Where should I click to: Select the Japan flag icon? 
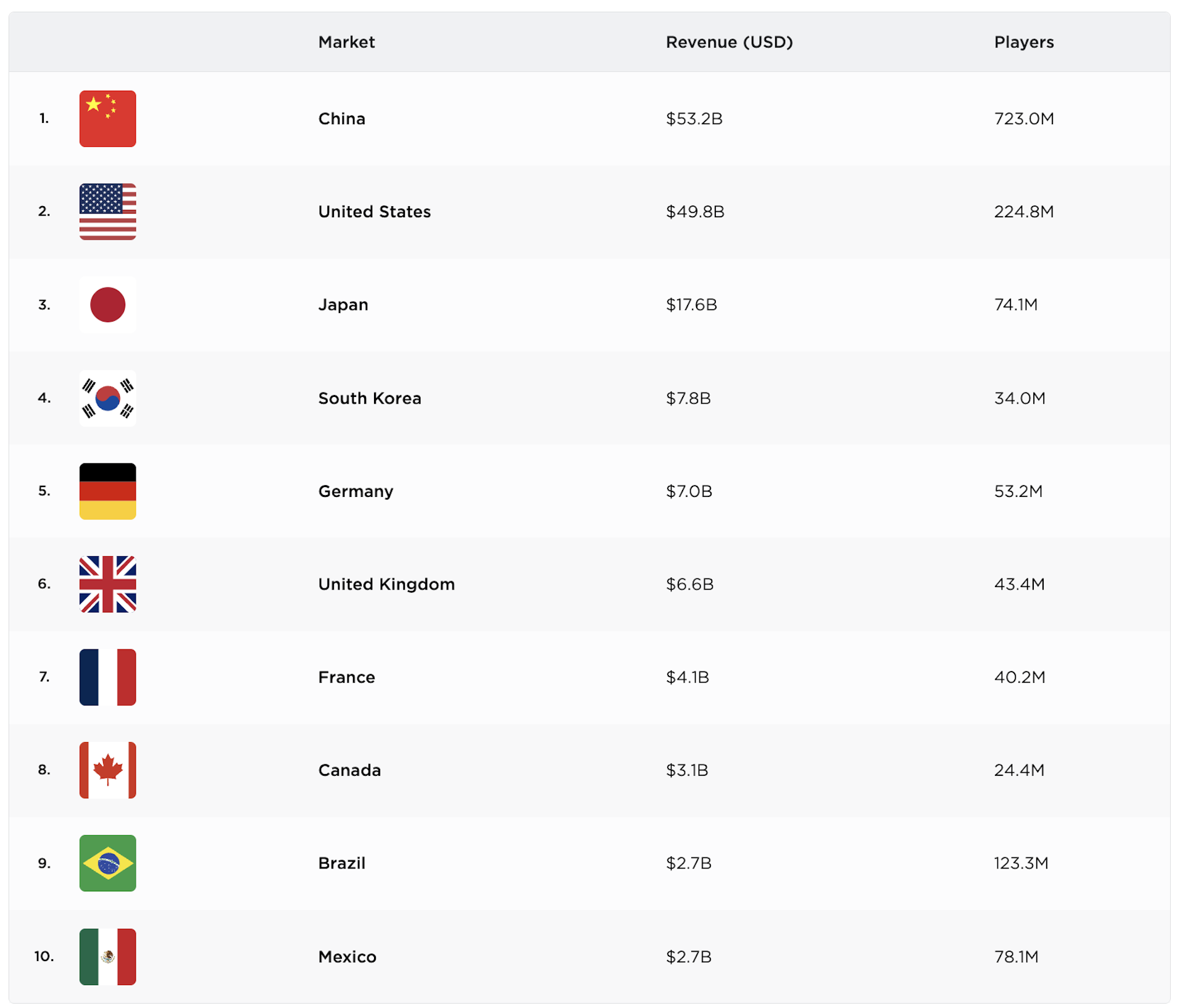[x=107, y=305]
